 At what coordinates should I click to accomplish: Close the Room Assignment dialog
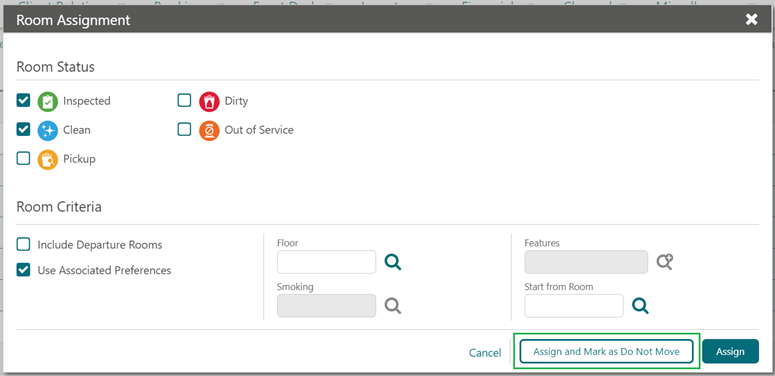click(x=751, y=19)
